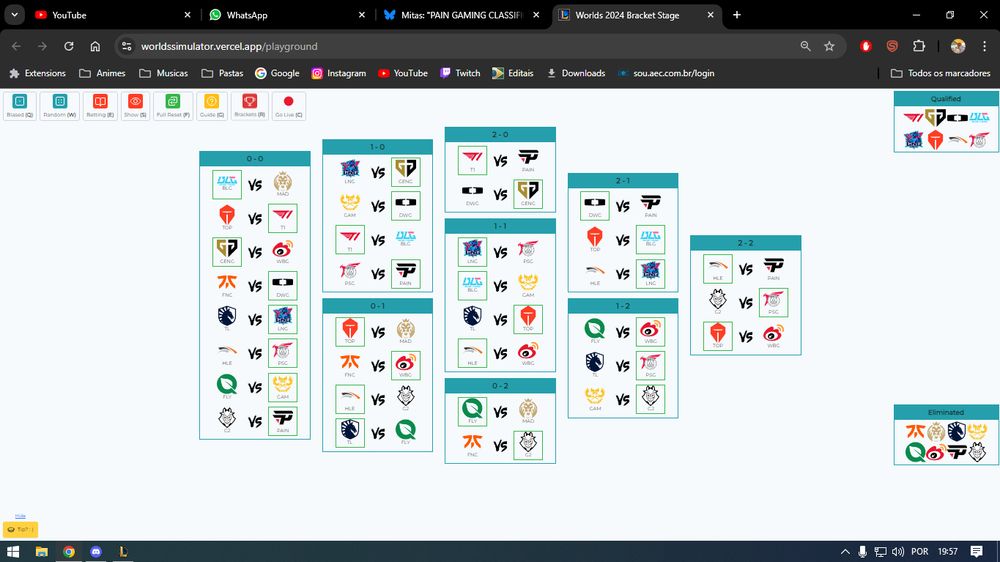
Task: Pick TOP in the 0-0 TOP vs T1 match
Action: [227, 218]
